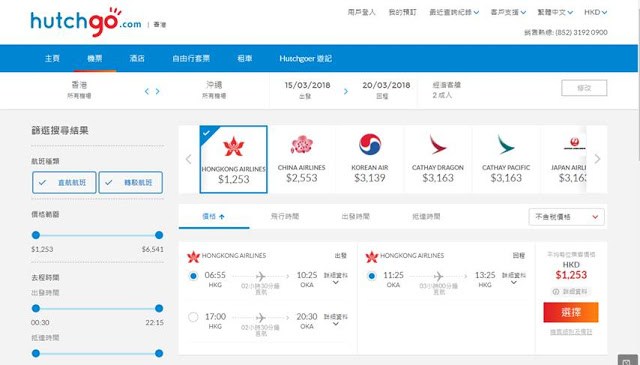Click the orange 選擇 button
640x365 pixels.
571,312
